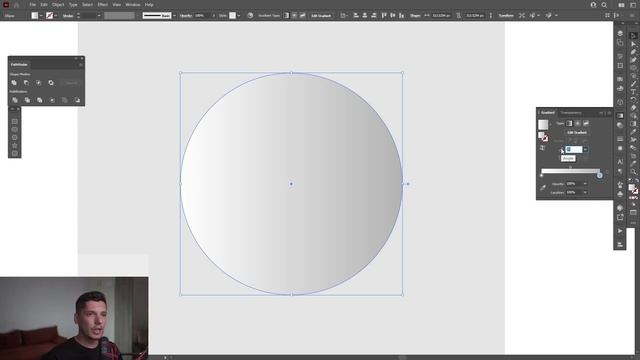Click Divide pathfinder icon

15,100
